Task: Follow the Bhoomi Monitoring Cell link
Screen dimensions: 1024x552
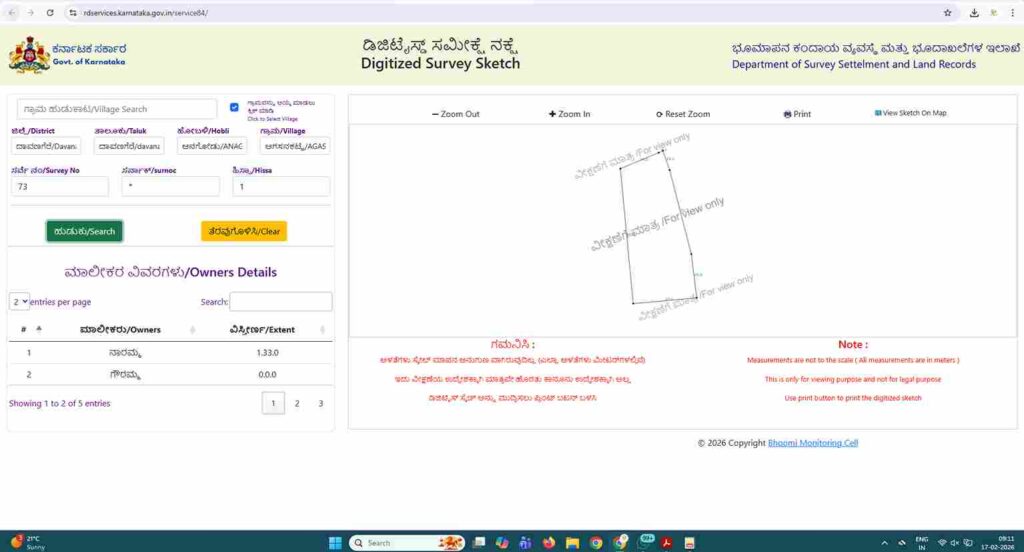Action: click(812, 443)
